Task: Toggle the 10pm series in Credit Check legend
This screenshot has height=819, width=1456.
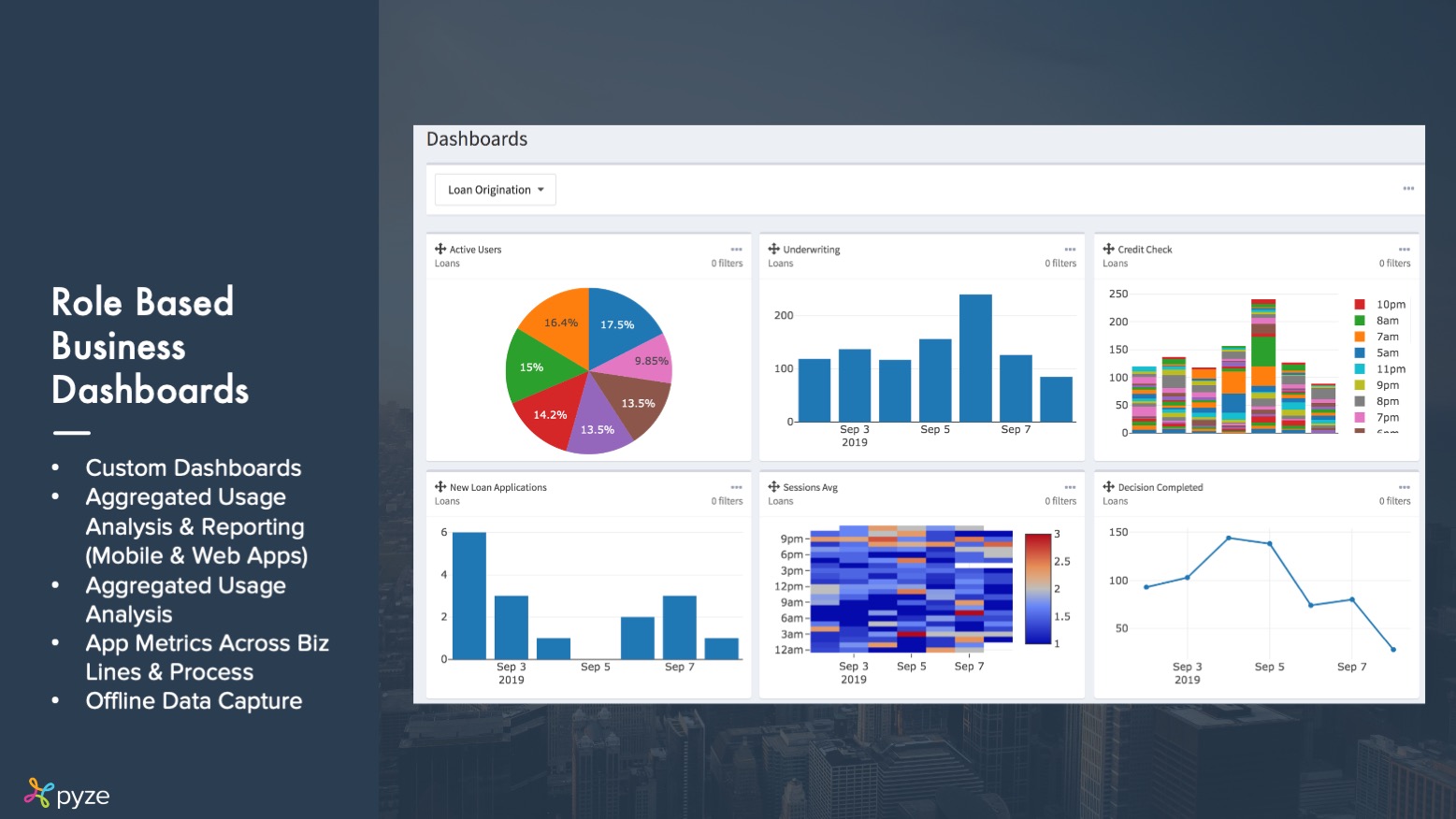Action: 1380,305
